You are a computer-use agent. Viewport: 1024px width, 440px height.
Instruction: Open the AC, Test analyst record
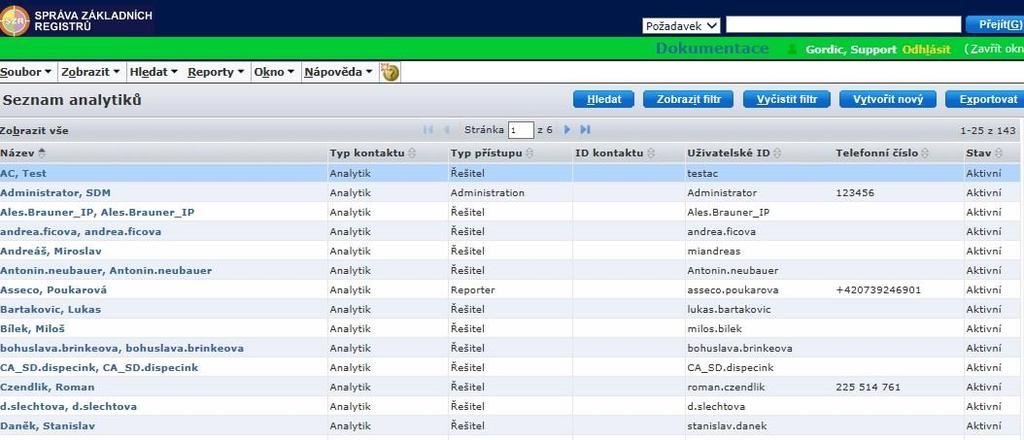click(x=24, y=174)
